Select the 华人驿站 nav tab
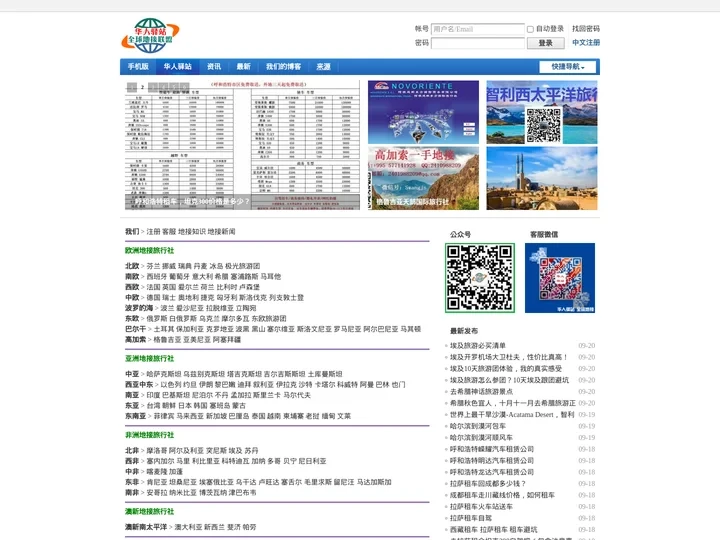720x540 pixels. tap(177, 67)
